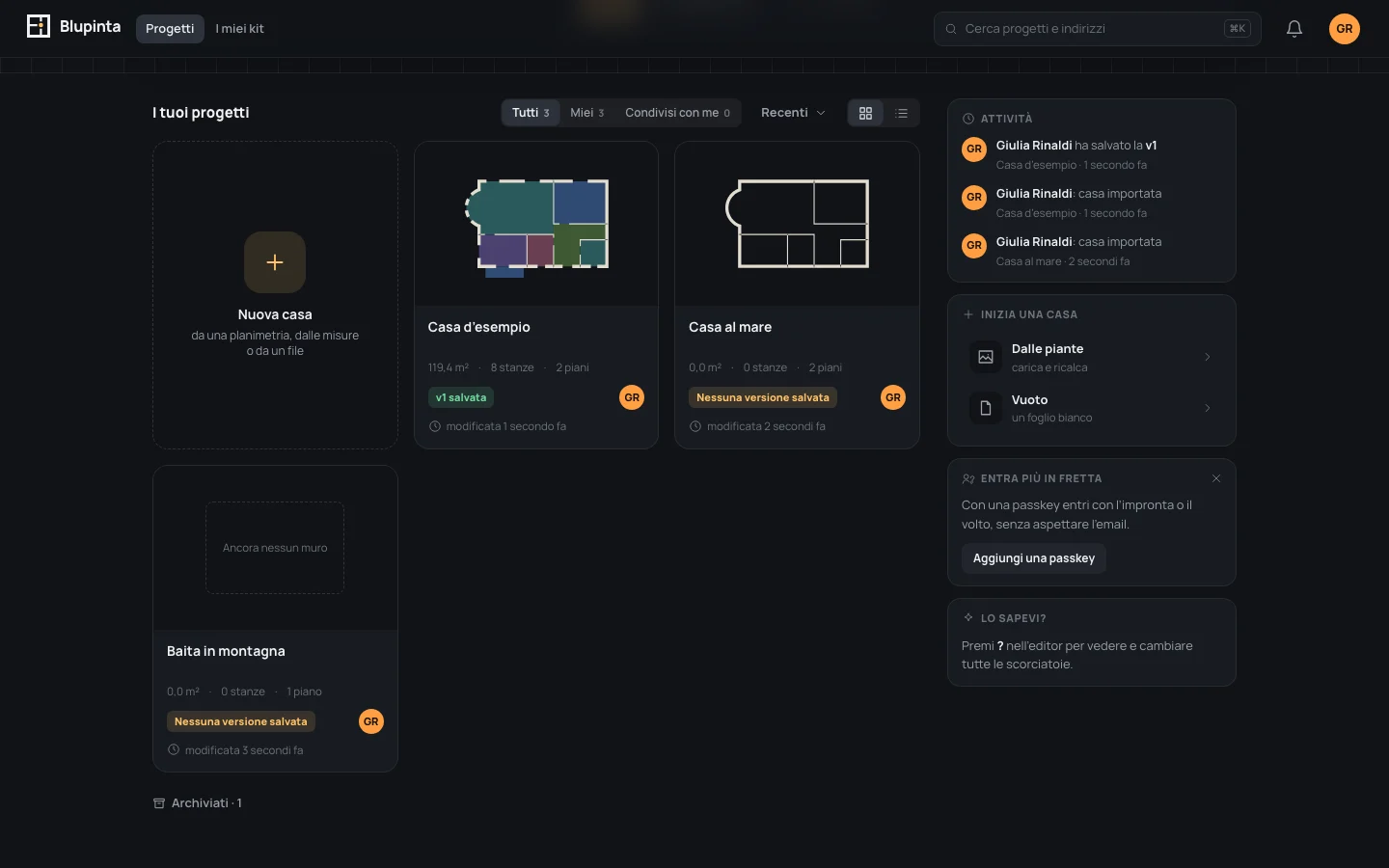The image size is (1389, 868).
Task: Click the image icon beside Dalle piante
Action: click(986, 357)
